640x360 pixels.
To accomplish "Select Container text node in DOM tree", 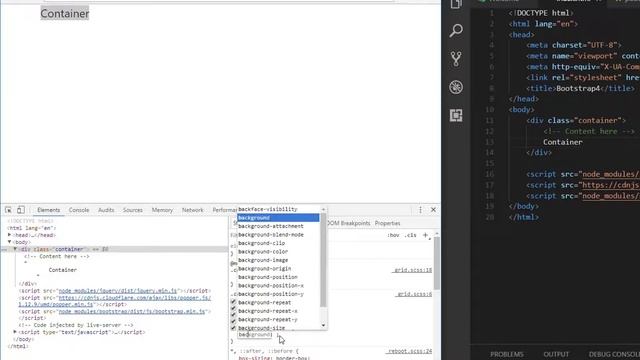I will click(x=62, y=270).
